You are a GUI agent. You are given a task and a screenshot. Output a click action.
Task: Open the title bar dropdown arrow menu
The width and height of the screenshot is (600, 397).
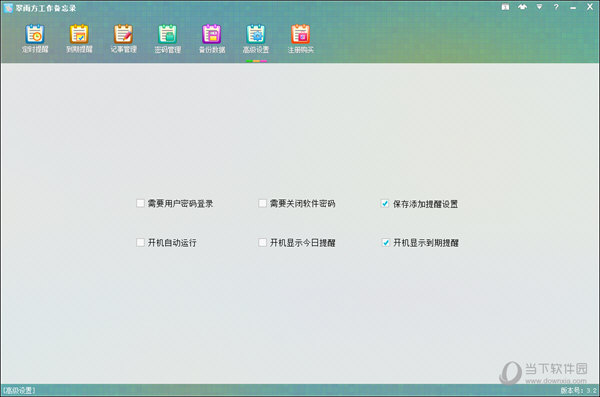click(x=539, y=7)
